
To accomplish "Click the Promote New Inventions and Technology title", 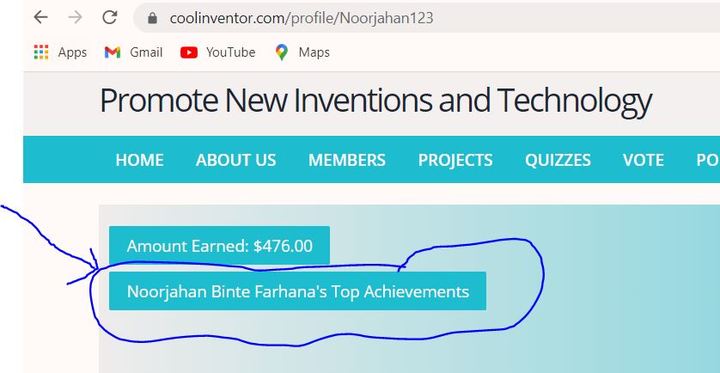I will tap(376, 101).
